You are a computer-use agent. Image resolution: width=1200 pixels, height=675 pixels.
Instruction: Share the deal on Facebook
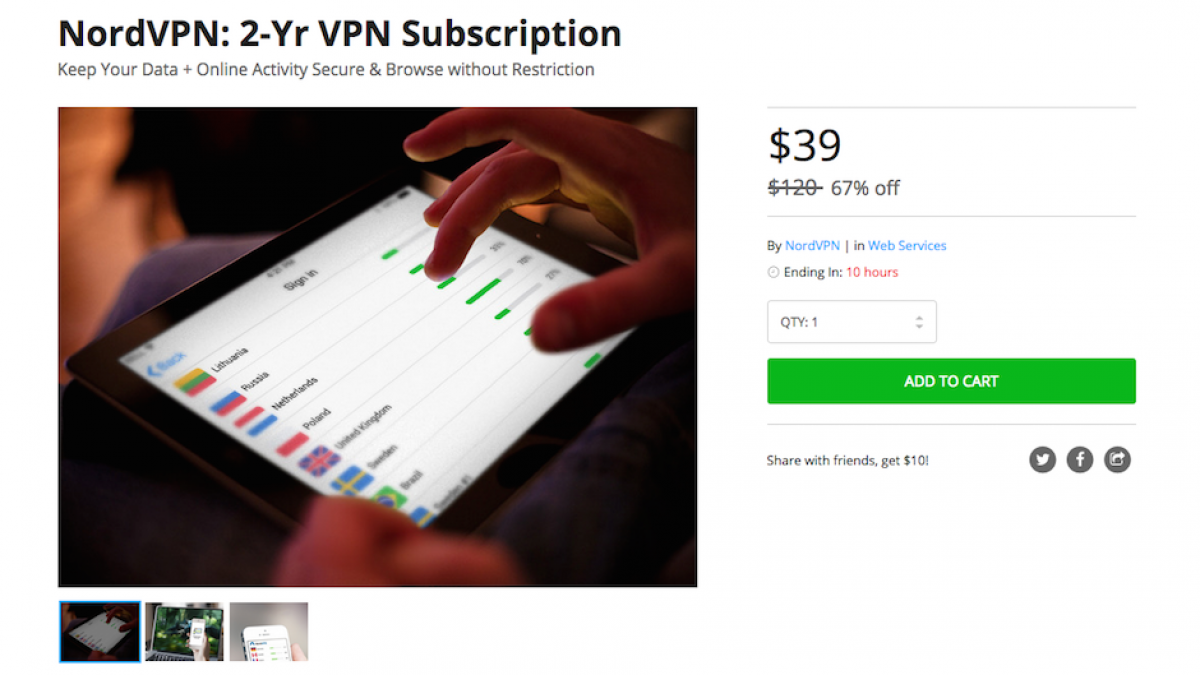point(1080,460)
